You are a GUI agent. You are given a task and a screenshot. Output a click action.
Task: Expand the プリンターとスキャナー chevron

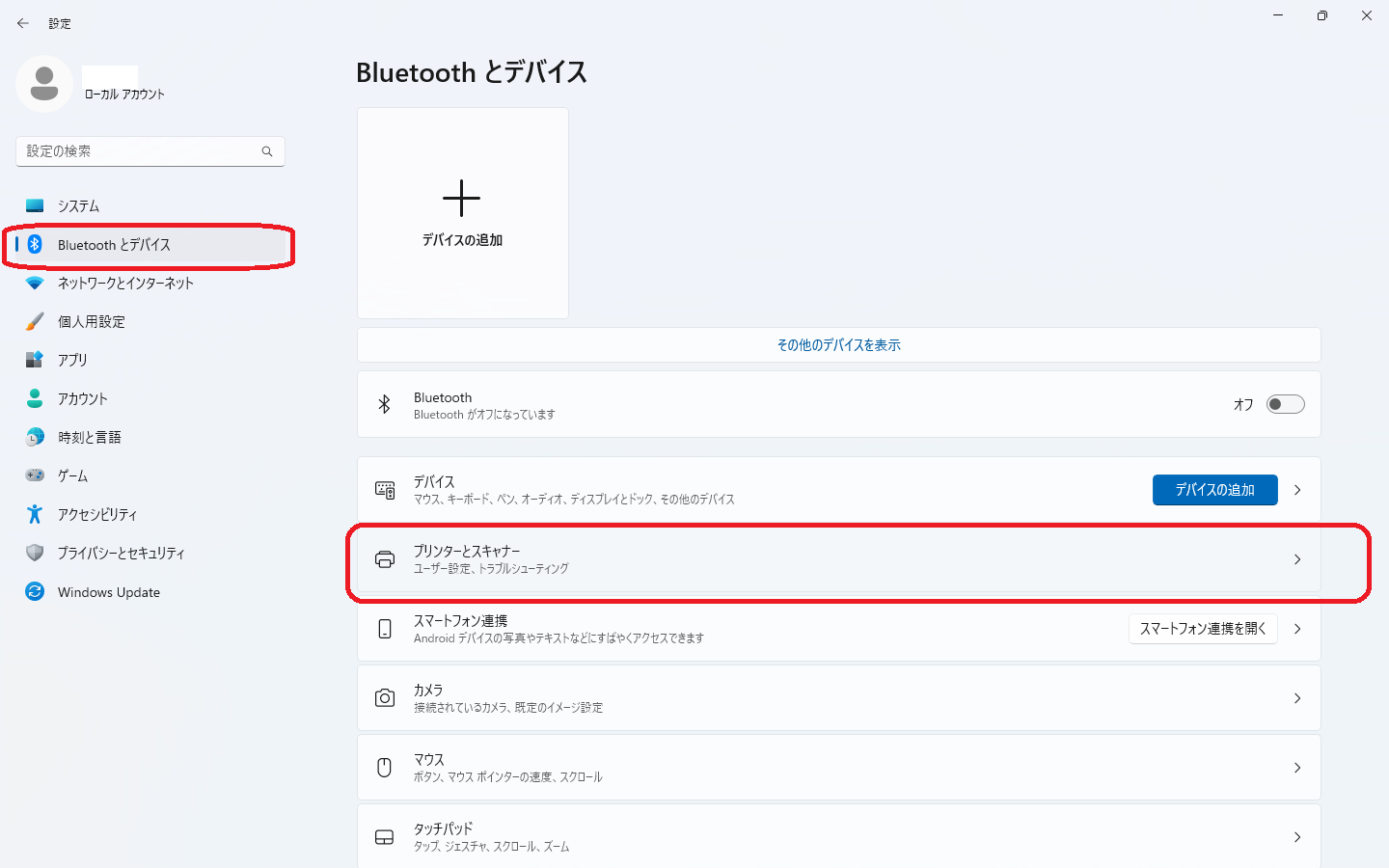tap(1297, 559)
